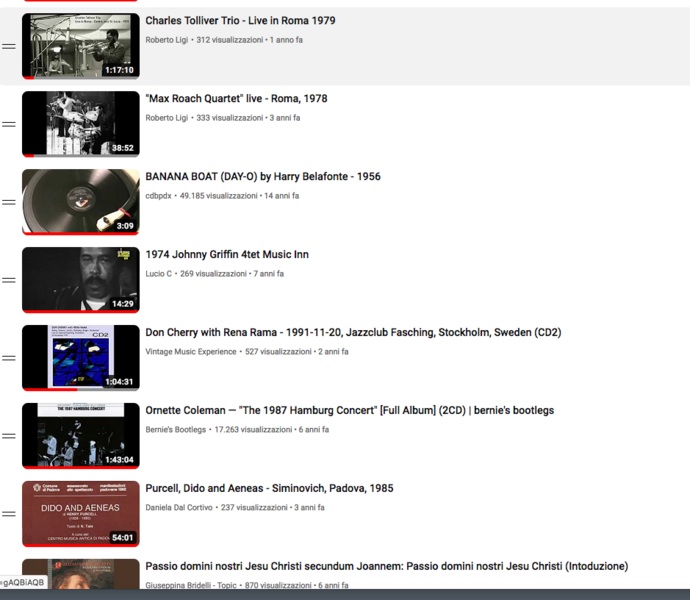This screenshot has height=600, width=690.
Task: Open the Don Cherry with Rena Rama thumbnail
Action: (80, 358)
